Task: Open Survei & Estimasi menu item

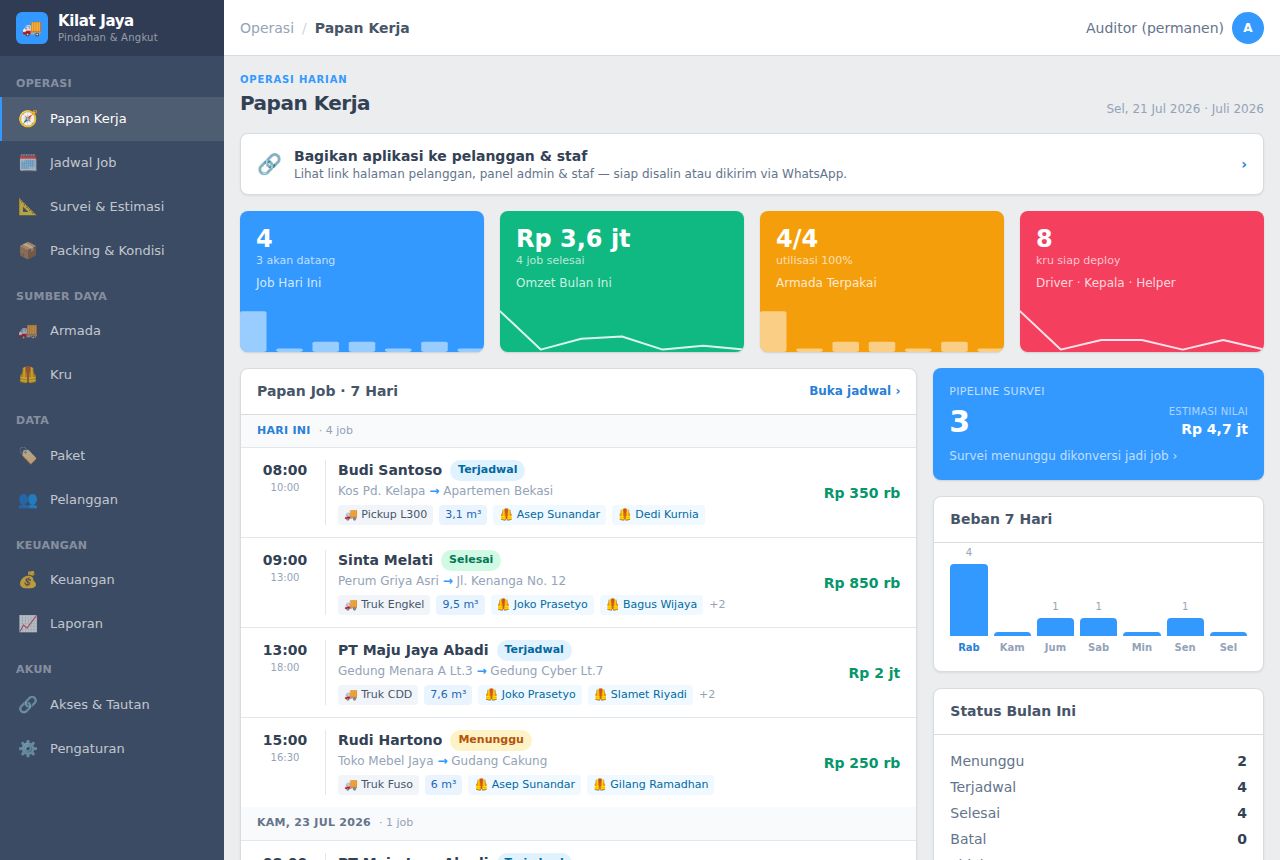Action: click(112, 207)
